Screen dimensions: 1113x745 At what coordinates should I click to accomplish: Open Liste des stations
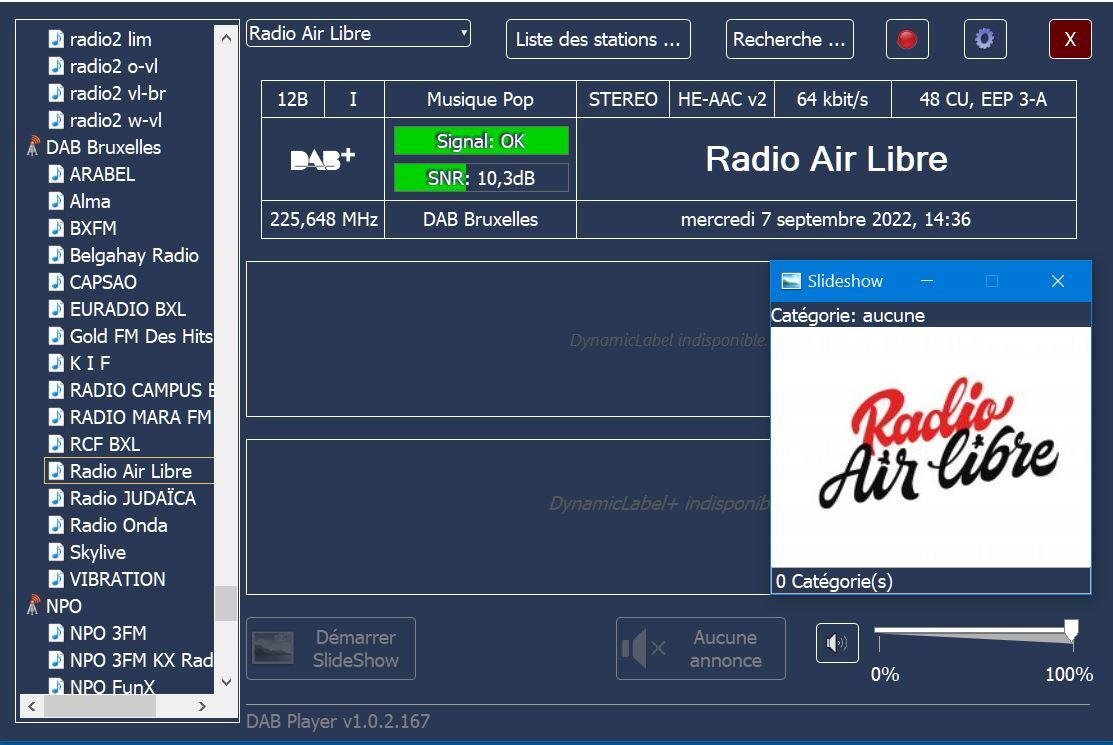pyautogui.click(x=598, y=39)
